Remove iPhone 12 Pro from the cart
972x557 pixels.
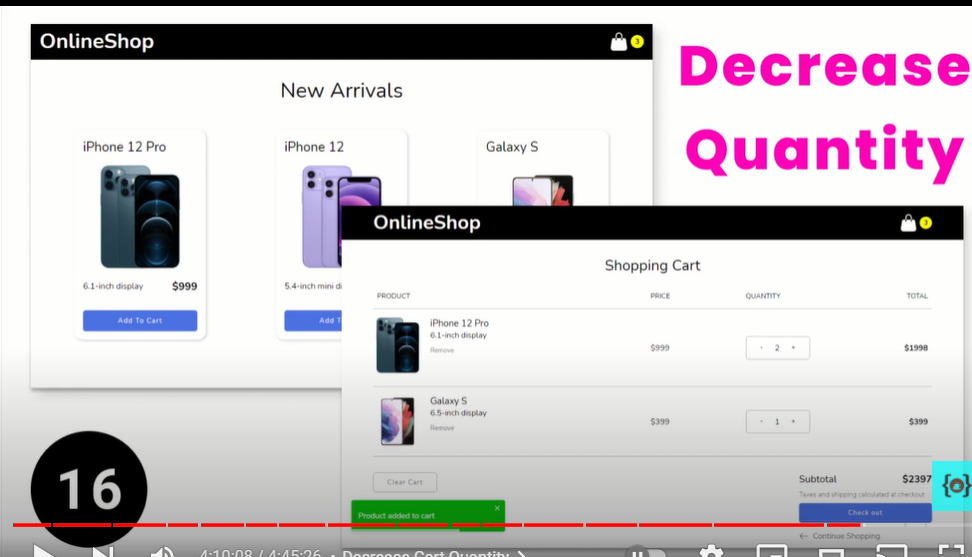442,350
